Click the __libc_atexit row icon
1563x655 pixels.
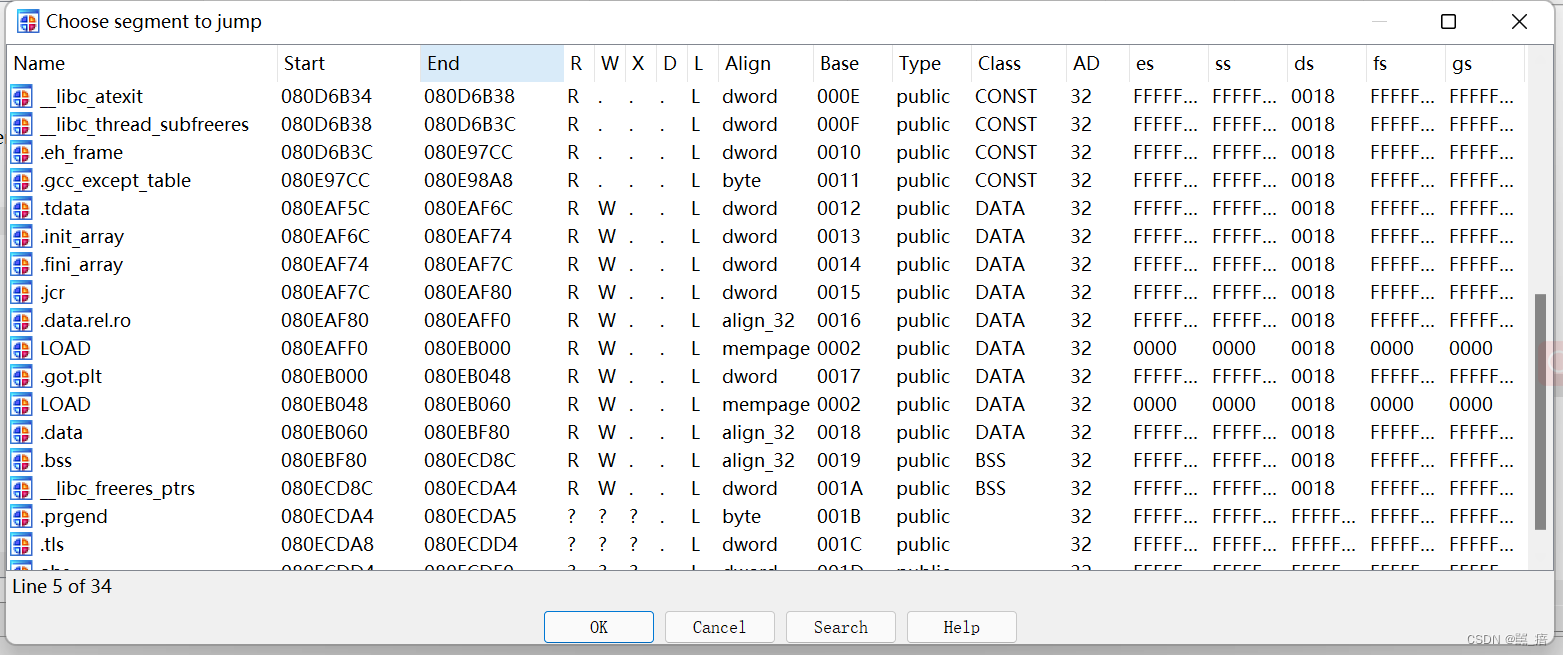click(21, 97)
